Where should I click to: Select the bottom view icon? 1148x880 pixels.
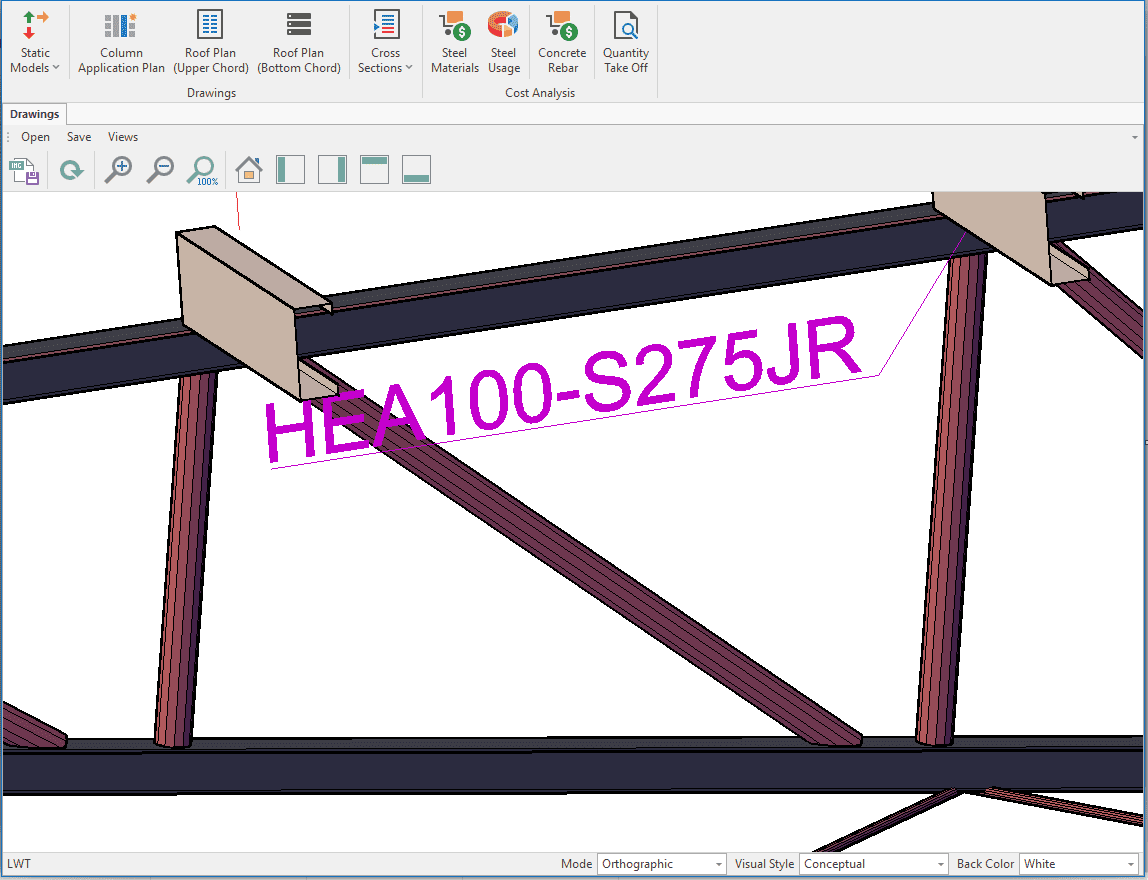pos(416,170)
